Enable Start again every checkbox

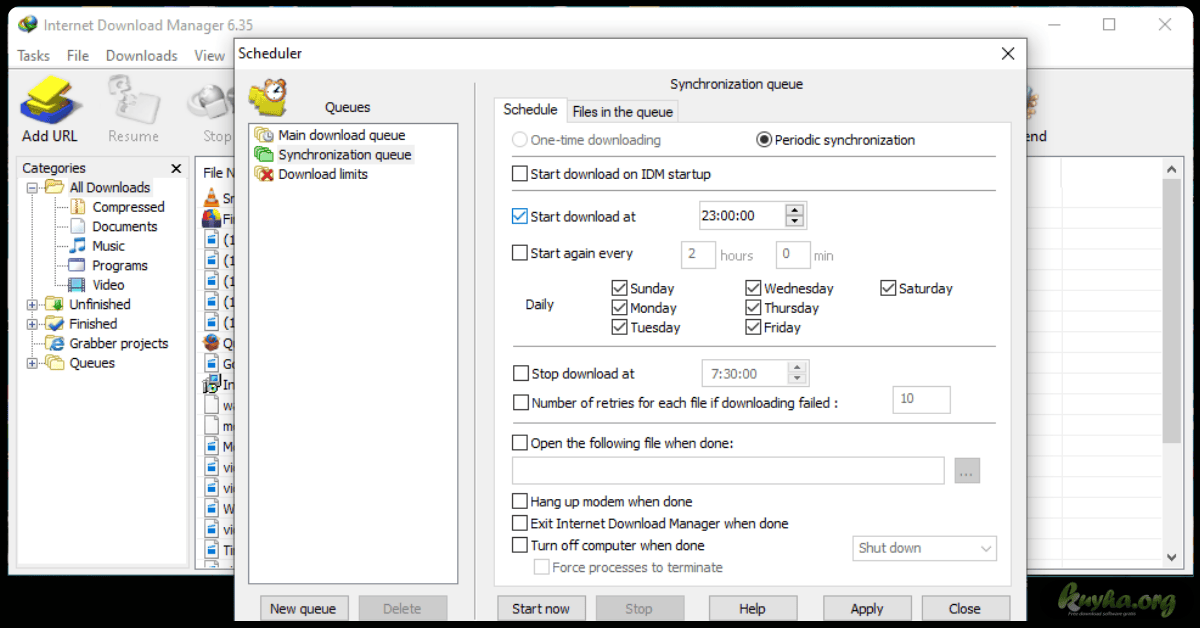tap(520, 254)
